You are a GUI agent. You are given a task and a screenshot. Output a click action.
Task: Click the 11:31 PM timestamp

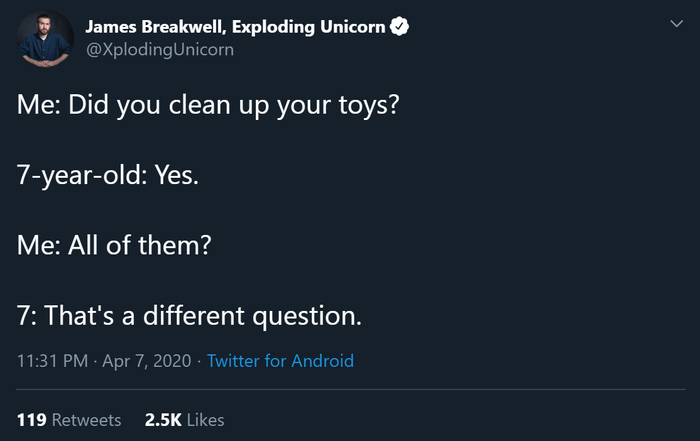[53, 361]
